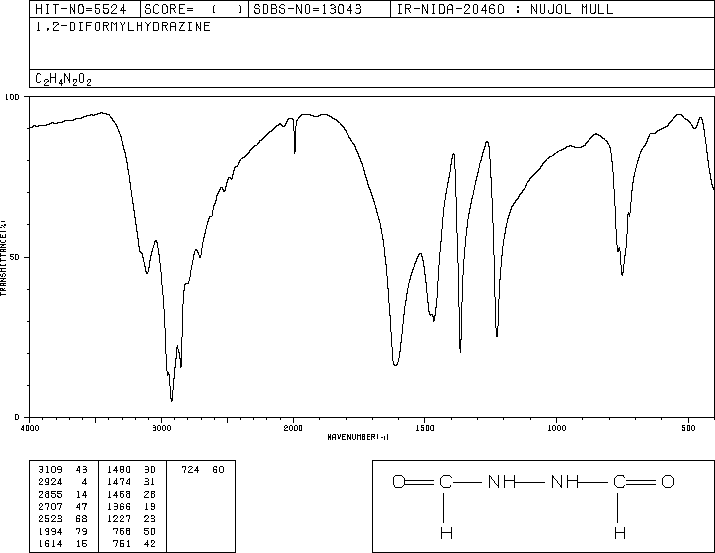
Task: Select the molecular formula C2H4N2O2
Action: [63, 80]
